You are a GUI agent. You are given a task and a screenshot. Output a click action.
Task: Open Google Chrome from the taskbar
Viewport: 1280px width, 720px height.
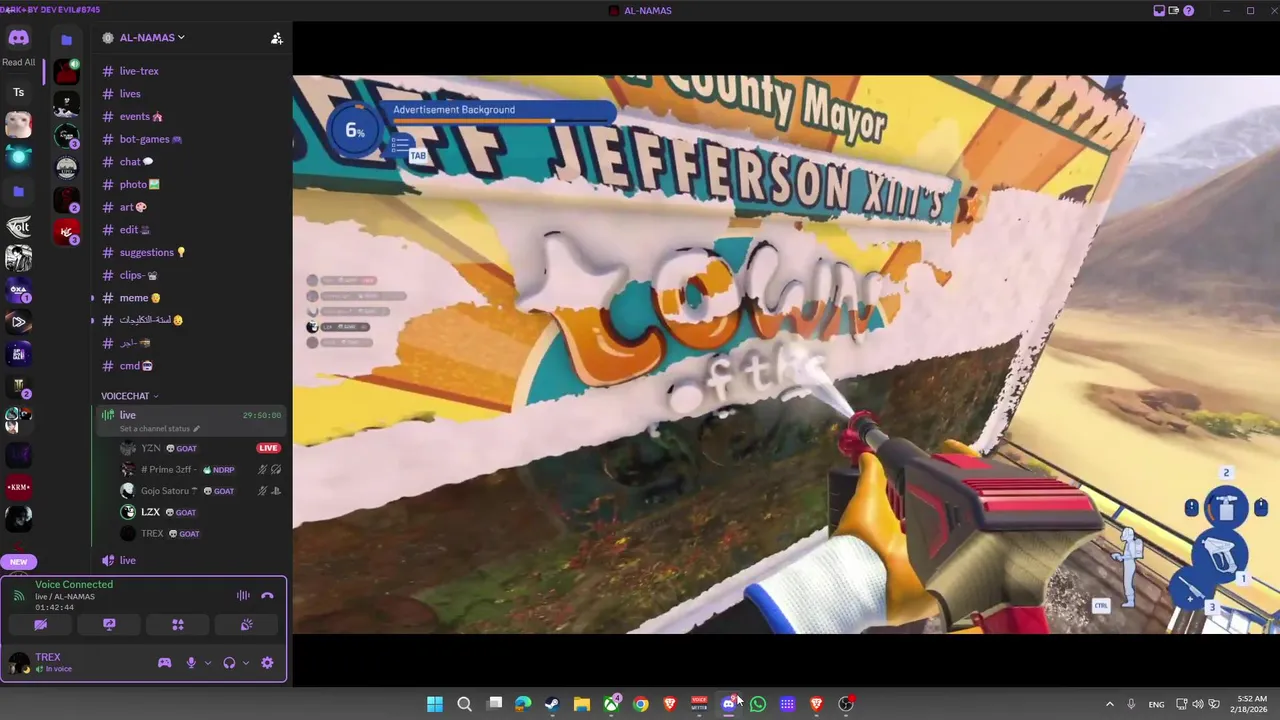click(640, 704)
